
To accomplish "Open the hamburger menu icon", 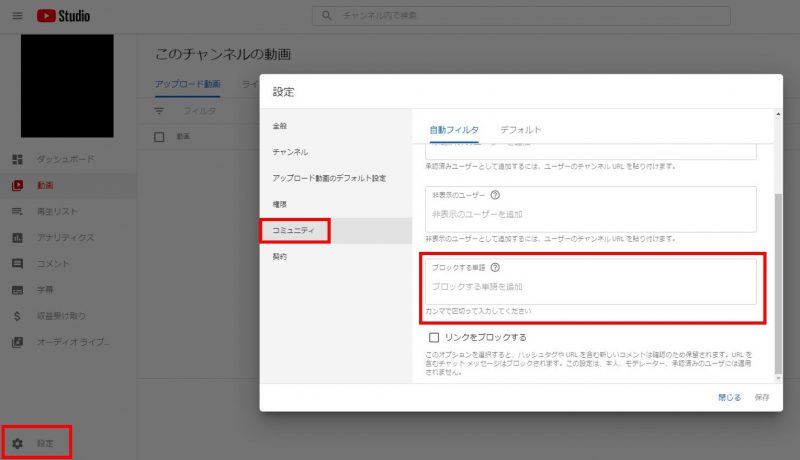I will point(17,15).
